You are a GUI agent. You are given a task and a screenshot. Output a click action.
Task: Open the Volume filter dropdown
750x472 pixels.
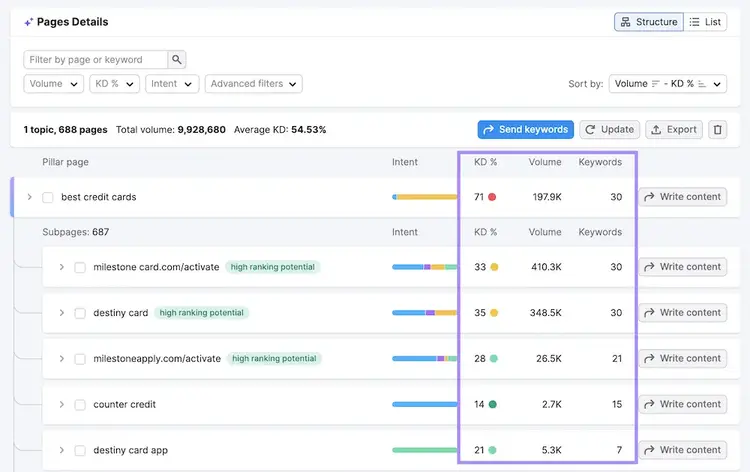(x=54, y=84)
